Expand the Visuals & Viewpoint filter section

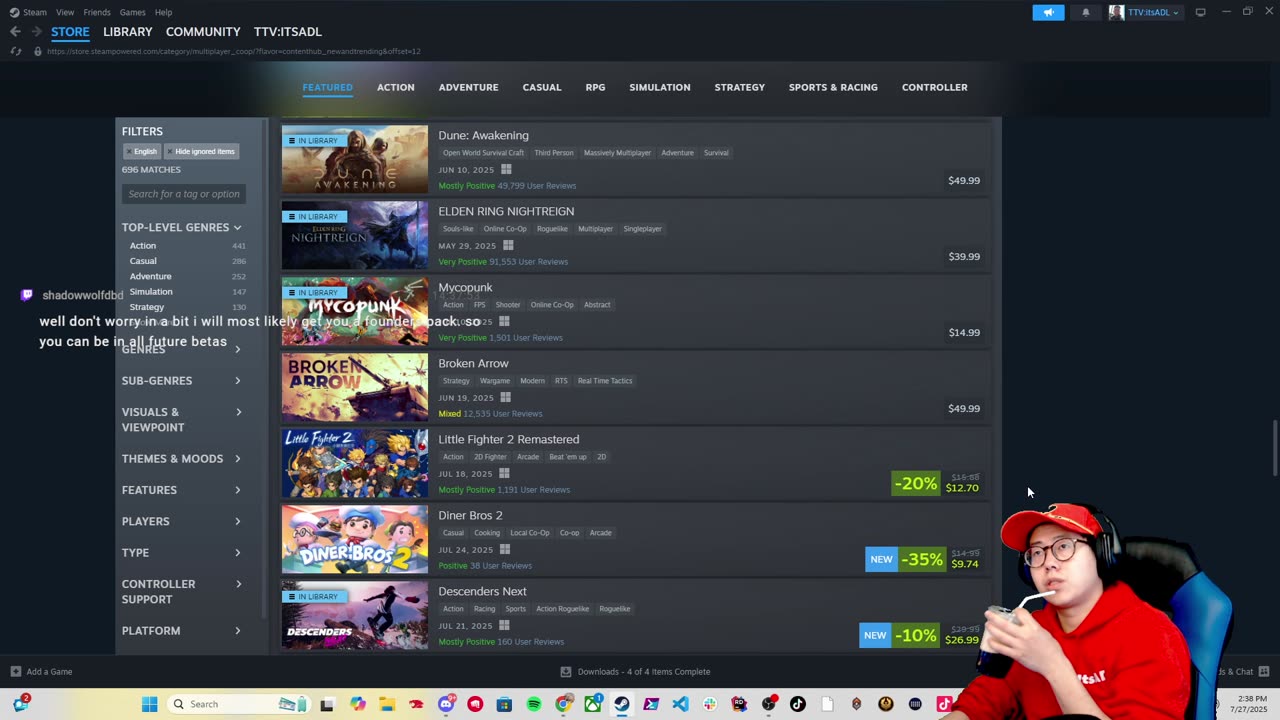pos(182,420)
